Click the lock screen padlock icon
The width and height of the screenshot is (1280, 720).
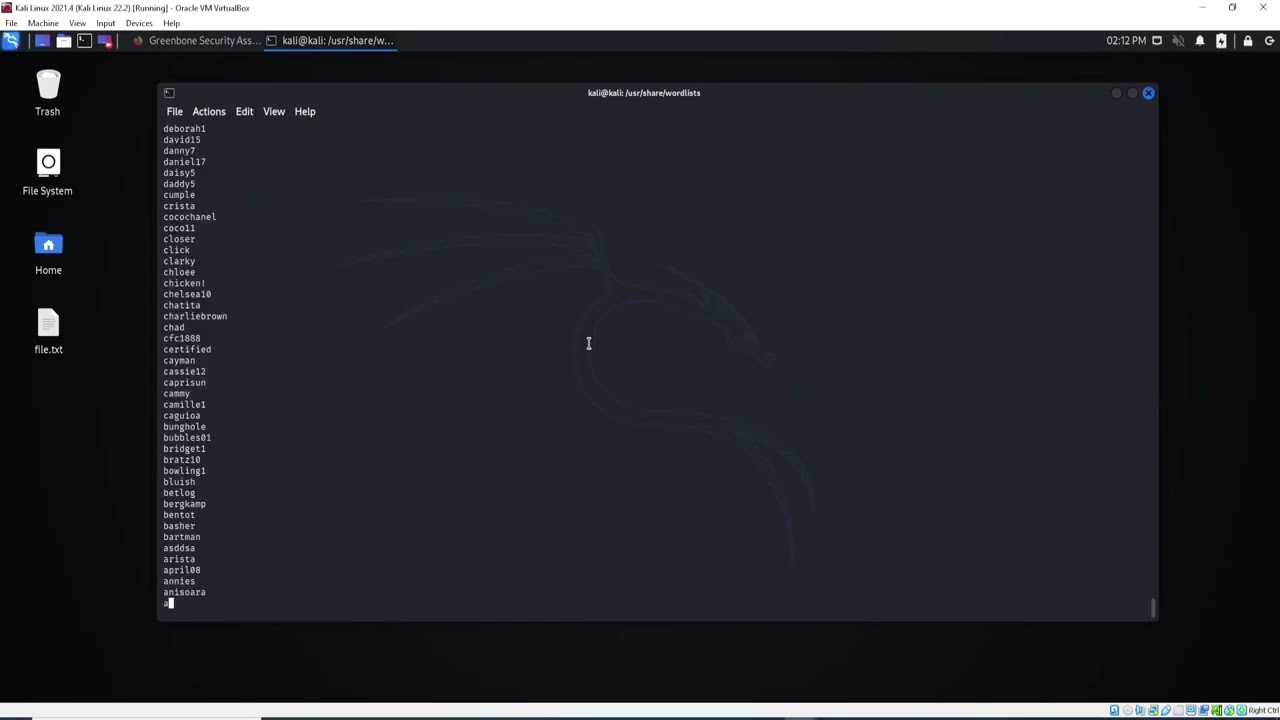pyautogui.click(x=1248, y=41)
